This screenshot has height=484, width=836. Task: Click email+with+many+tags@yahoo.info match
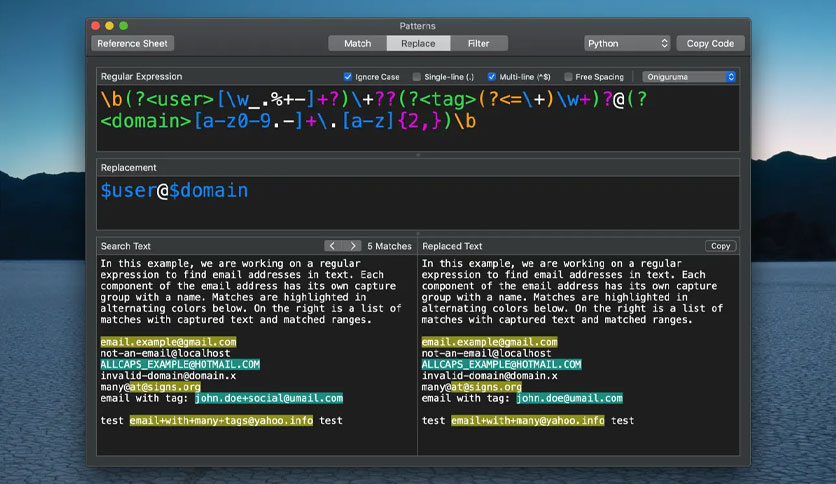(221, 421)
